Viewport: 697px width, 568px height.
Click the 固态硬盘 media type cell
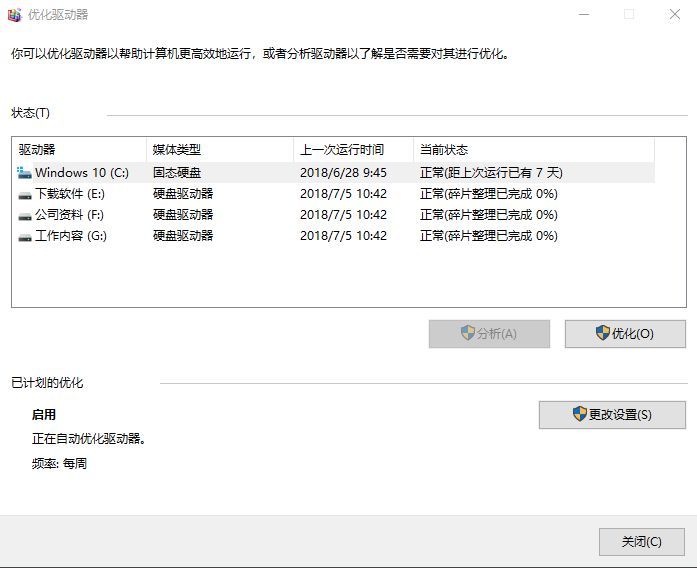click(x=177, y=172)
